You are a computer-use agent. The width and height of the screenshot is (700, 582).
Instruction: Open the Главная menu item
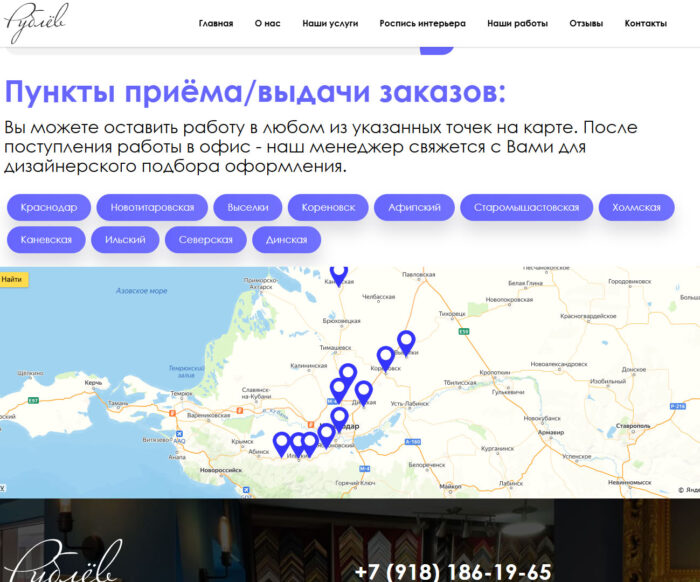point(216,23)
